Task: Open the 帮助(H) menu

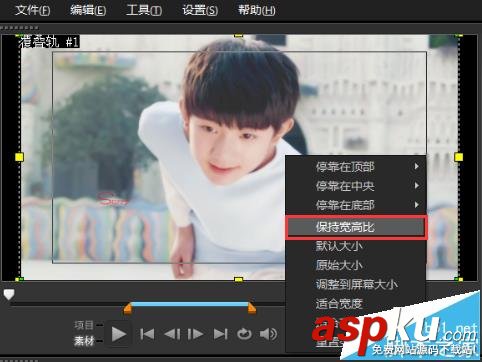Action: point(257,10)
